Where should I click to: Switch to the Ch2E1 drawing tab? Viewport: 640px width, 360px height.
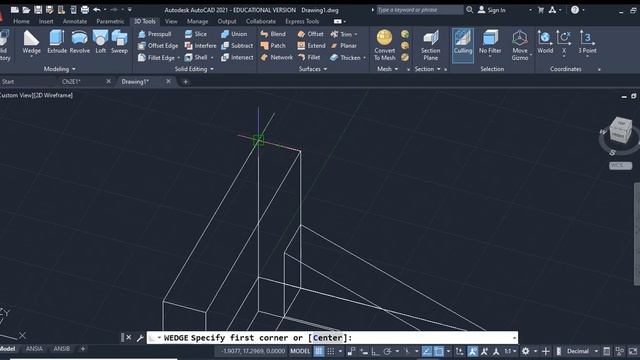(x=71, y=82)
